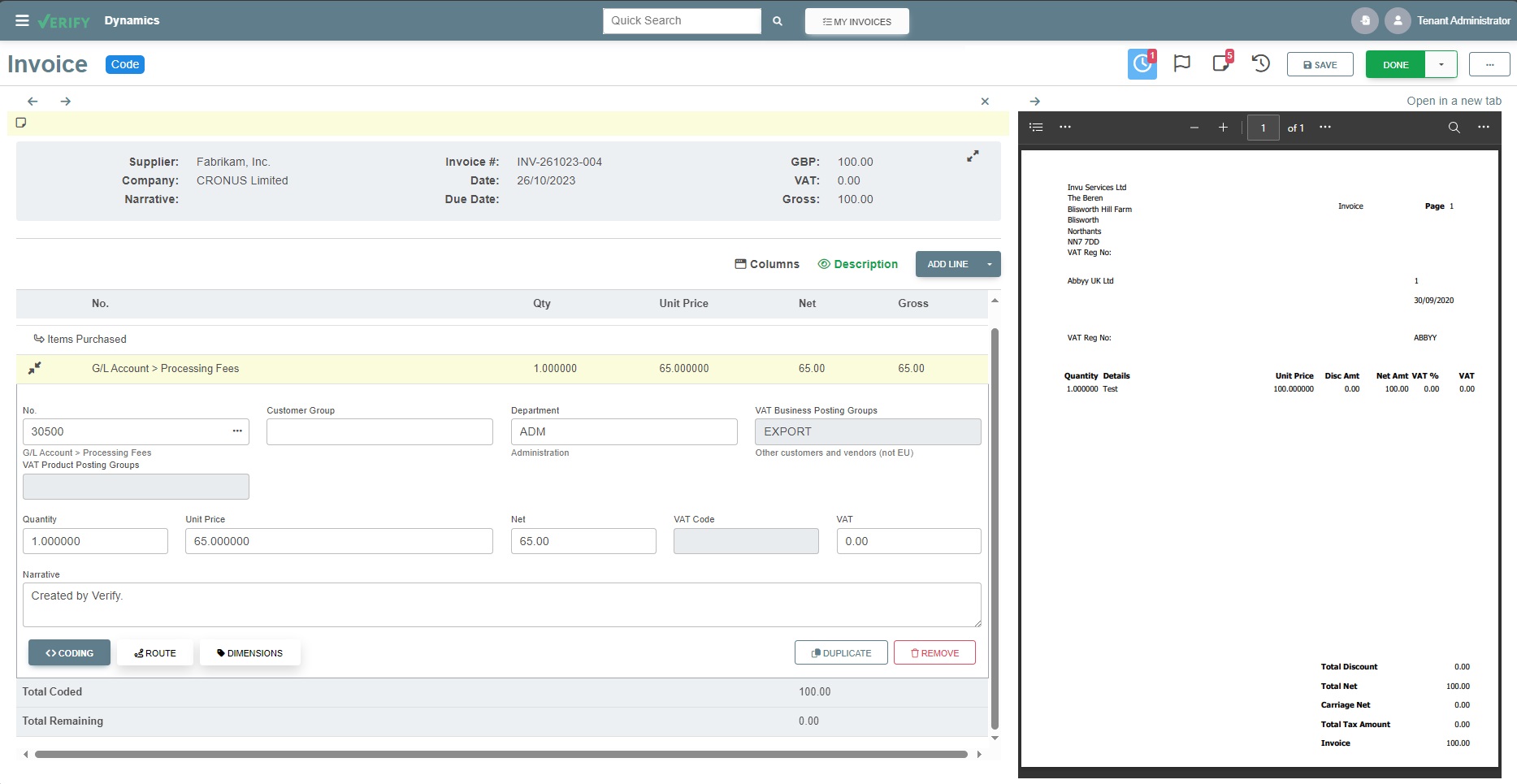The height and width of the screenshot is (784, 1517).
Task: Click the horizontal scrollbar under the lines grid
Action: point(501,755)
